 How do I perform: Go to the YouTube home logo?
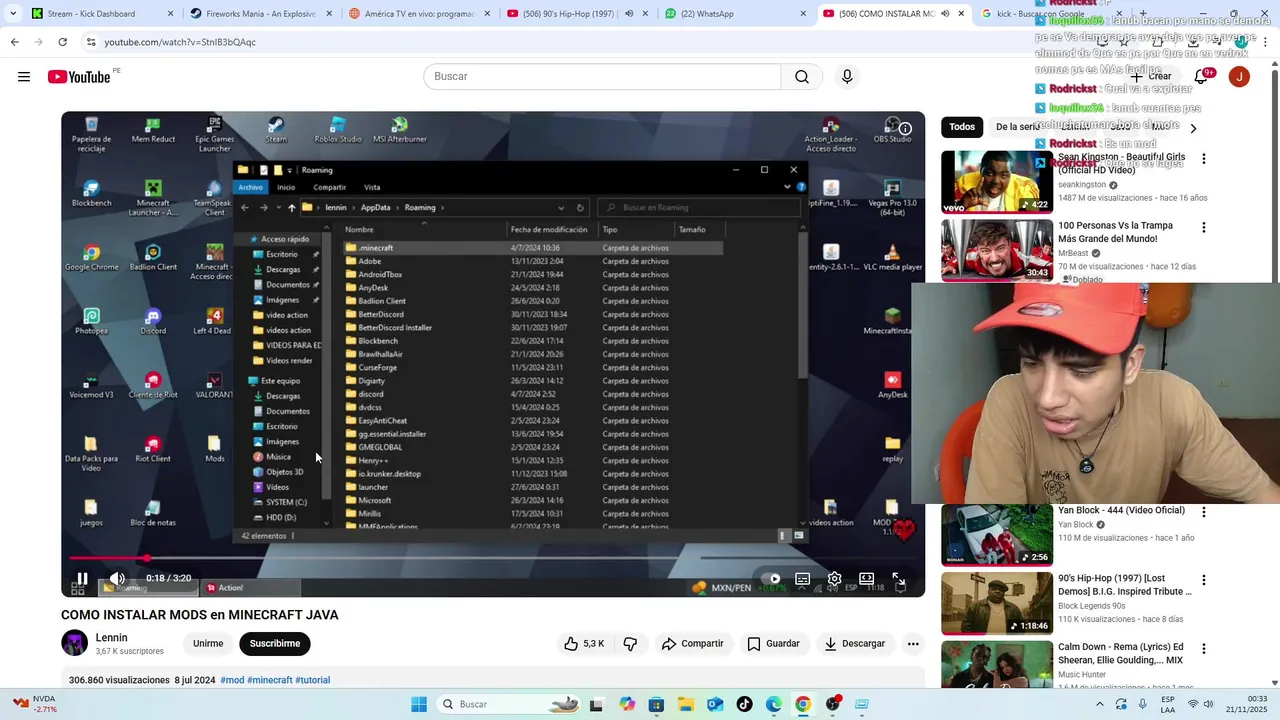click(x=79, y=77)
